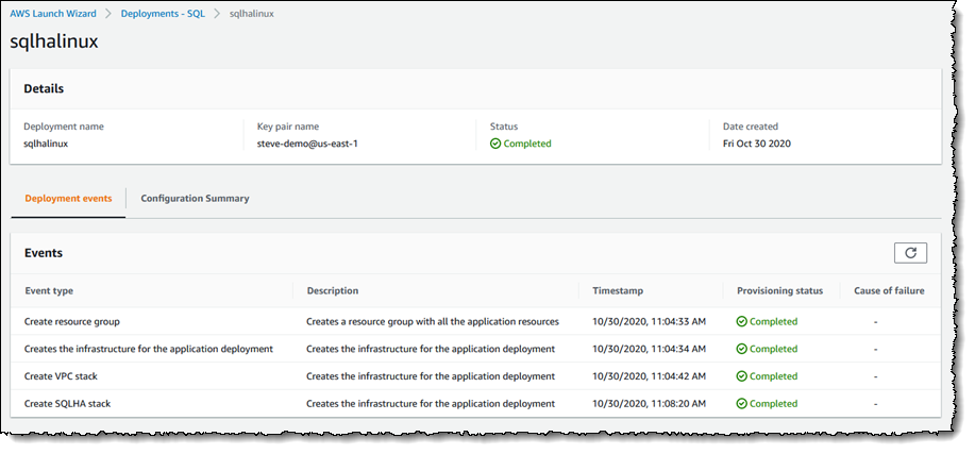Click the Cause of failure column header
This screenshot has height=454, width=977.
coord(889,291)
